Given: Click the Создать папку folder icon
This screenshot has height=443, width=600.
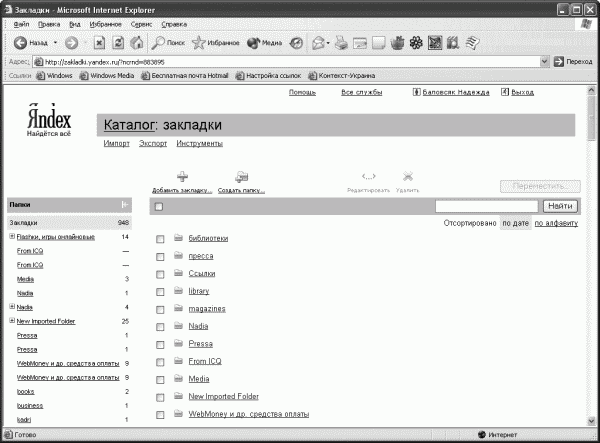Looking at the screenshot, I should [x=241, y=176].
